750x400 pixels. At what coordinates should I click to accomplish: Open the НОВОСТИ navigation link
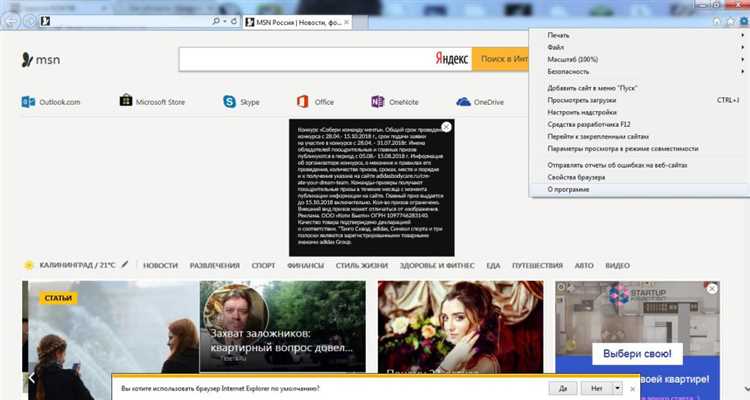click(160, 265)
